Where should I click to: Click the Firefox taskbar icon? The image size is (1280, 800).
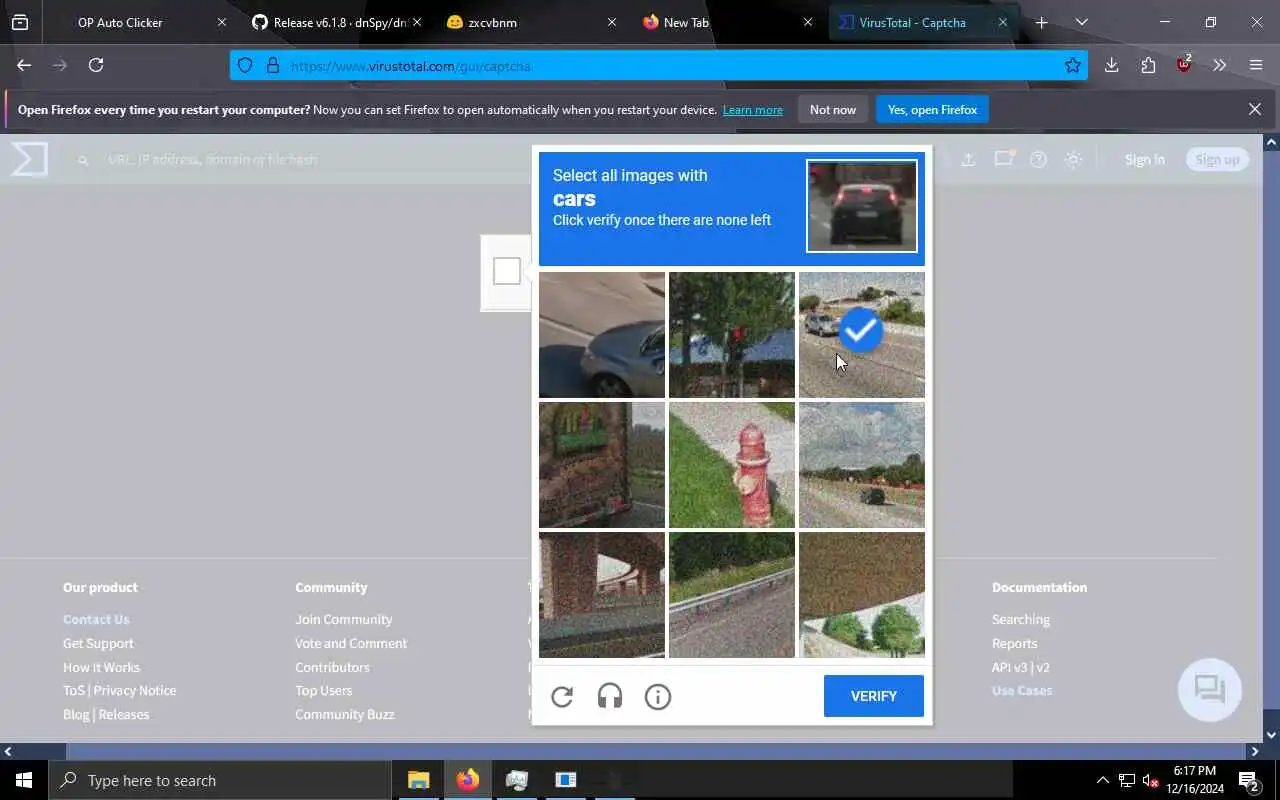click(x=467, y=780)
